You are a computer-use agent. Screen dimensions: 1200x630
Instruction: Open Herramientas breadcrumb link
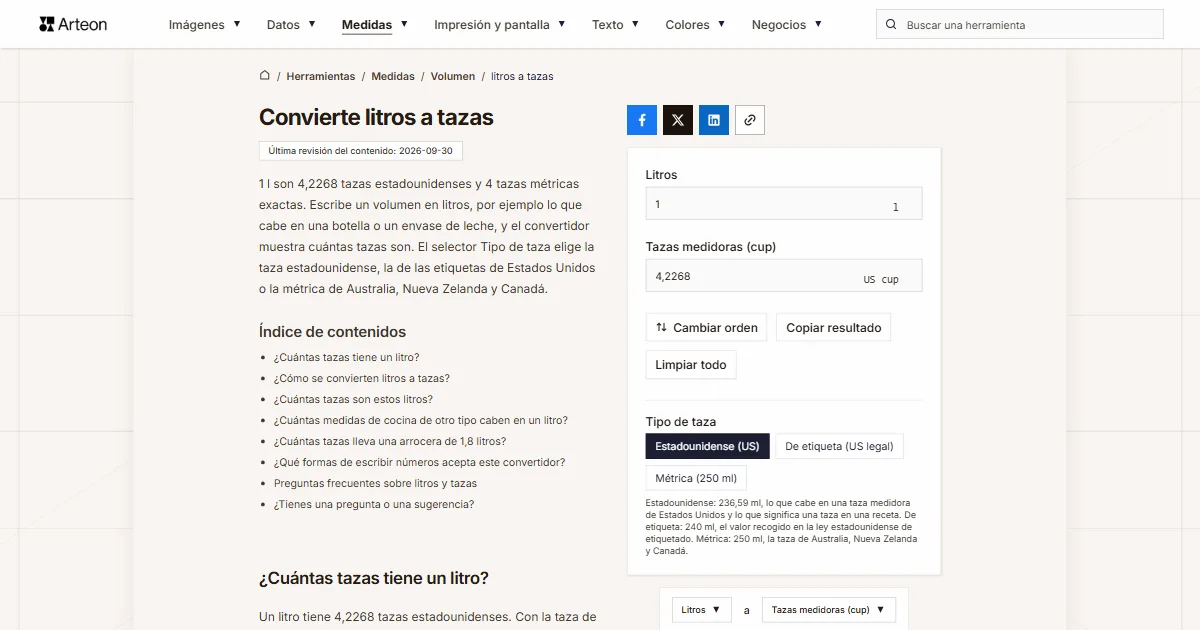click(321, 76)
